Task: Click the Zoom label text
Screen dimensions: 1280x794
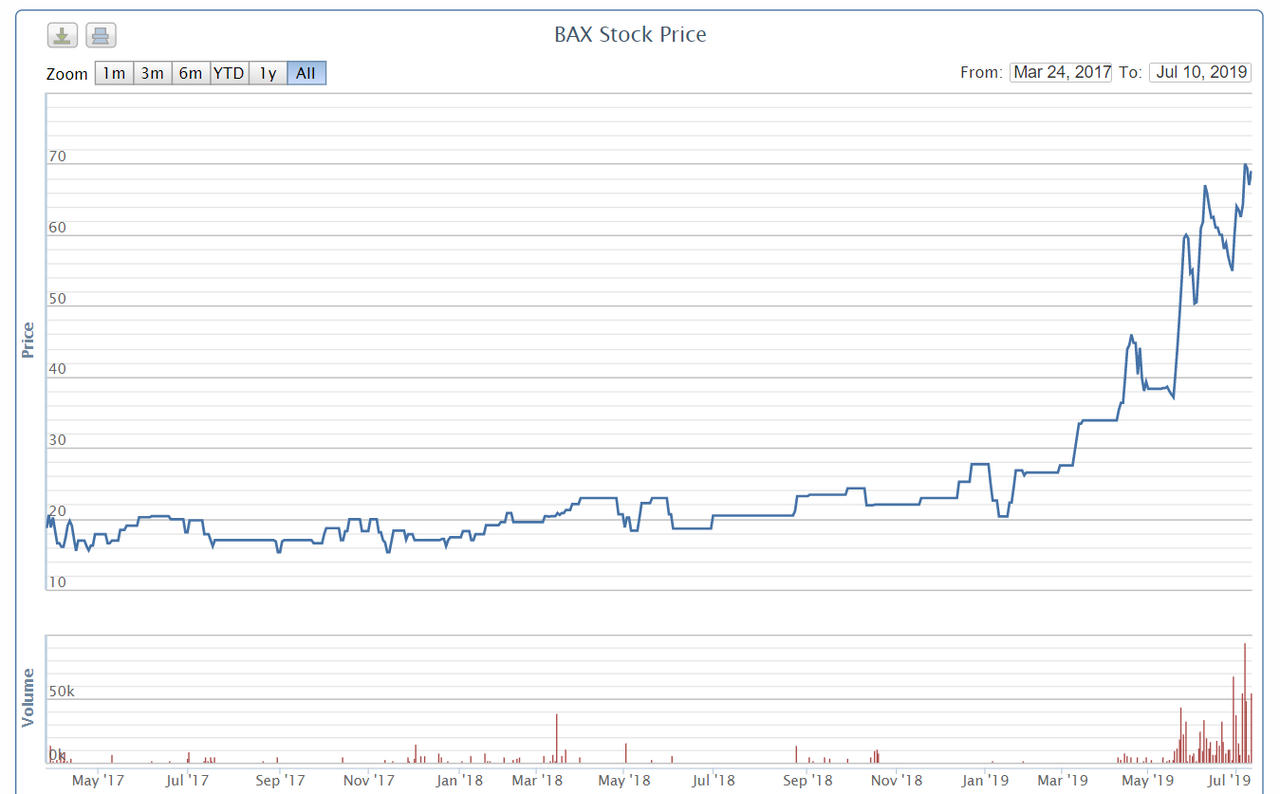Action: point(67,74)
